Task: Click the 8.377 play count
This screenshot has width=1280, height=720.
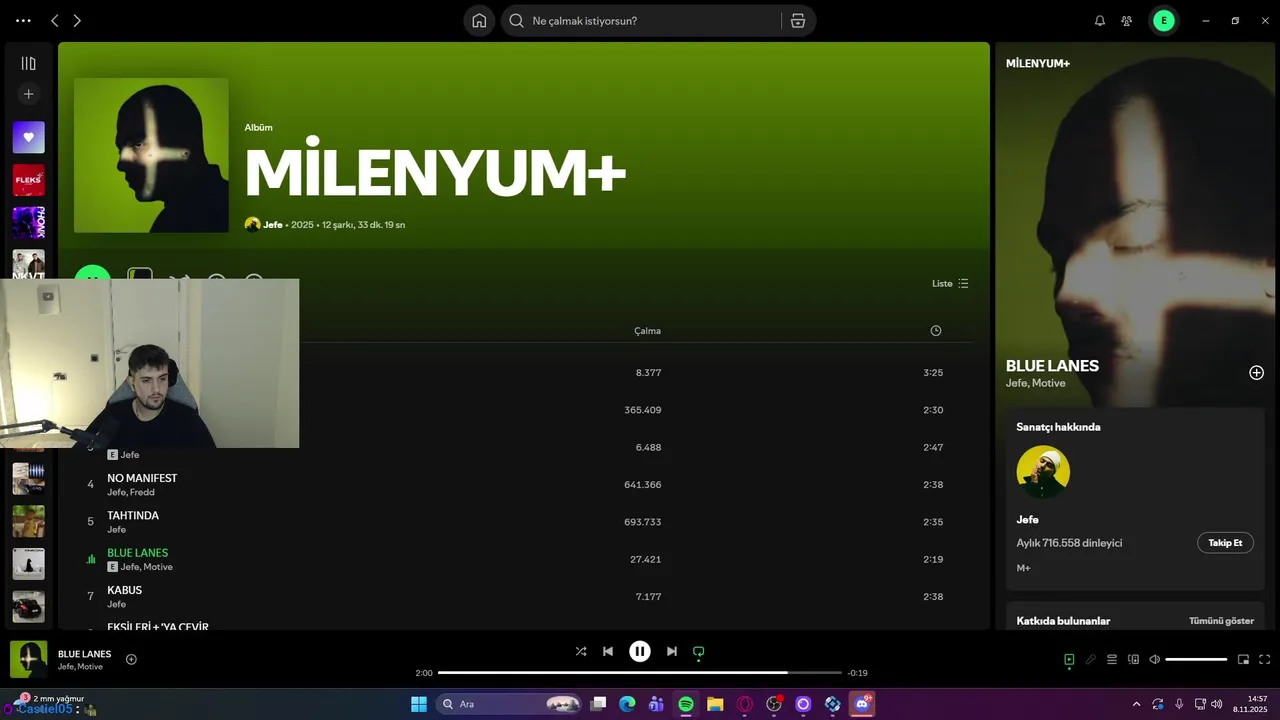Action: (x=648, y=372)
